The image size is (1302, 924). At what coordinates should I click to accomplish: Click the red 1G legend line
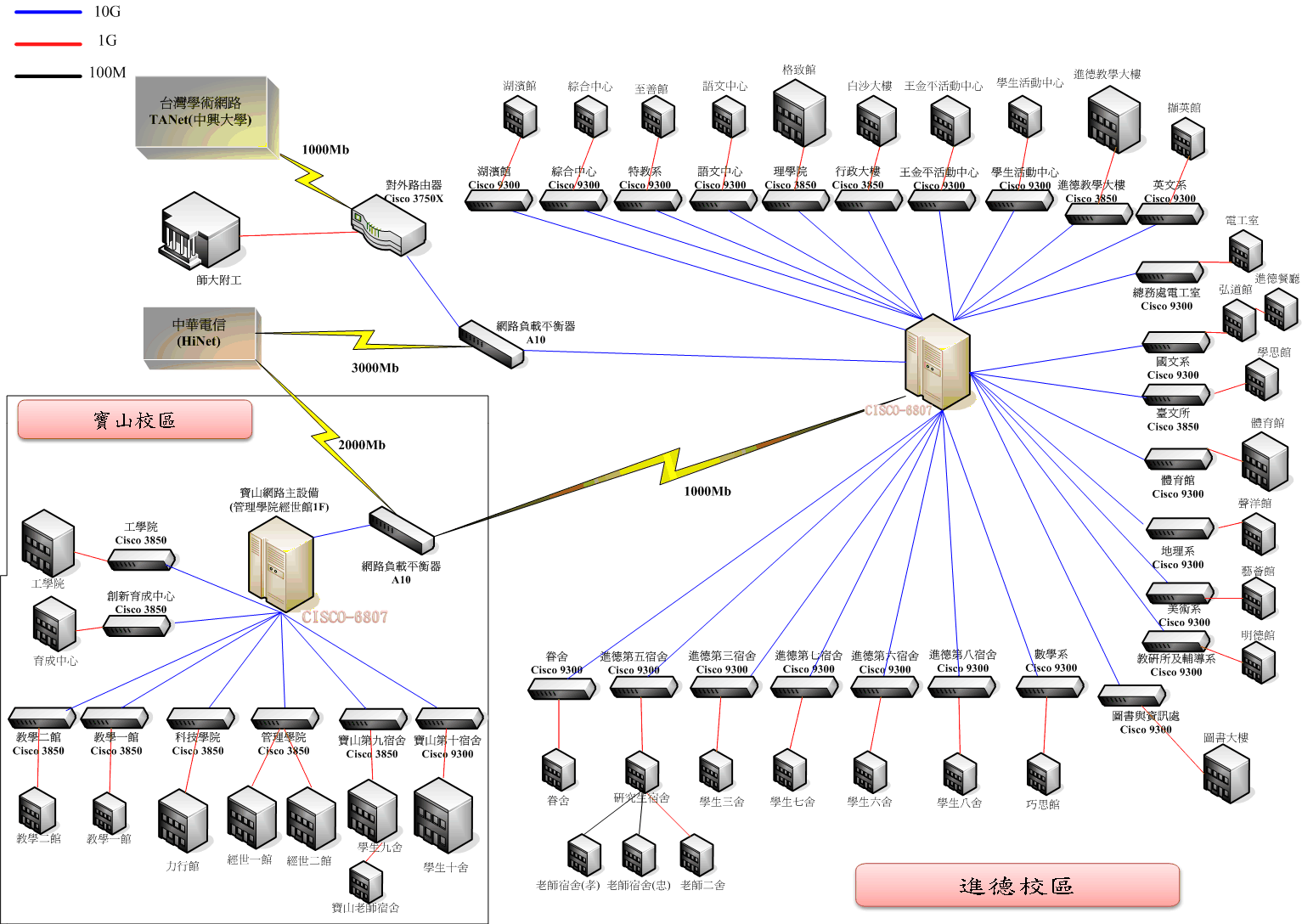pyautogui.click(x=48, y=42)
